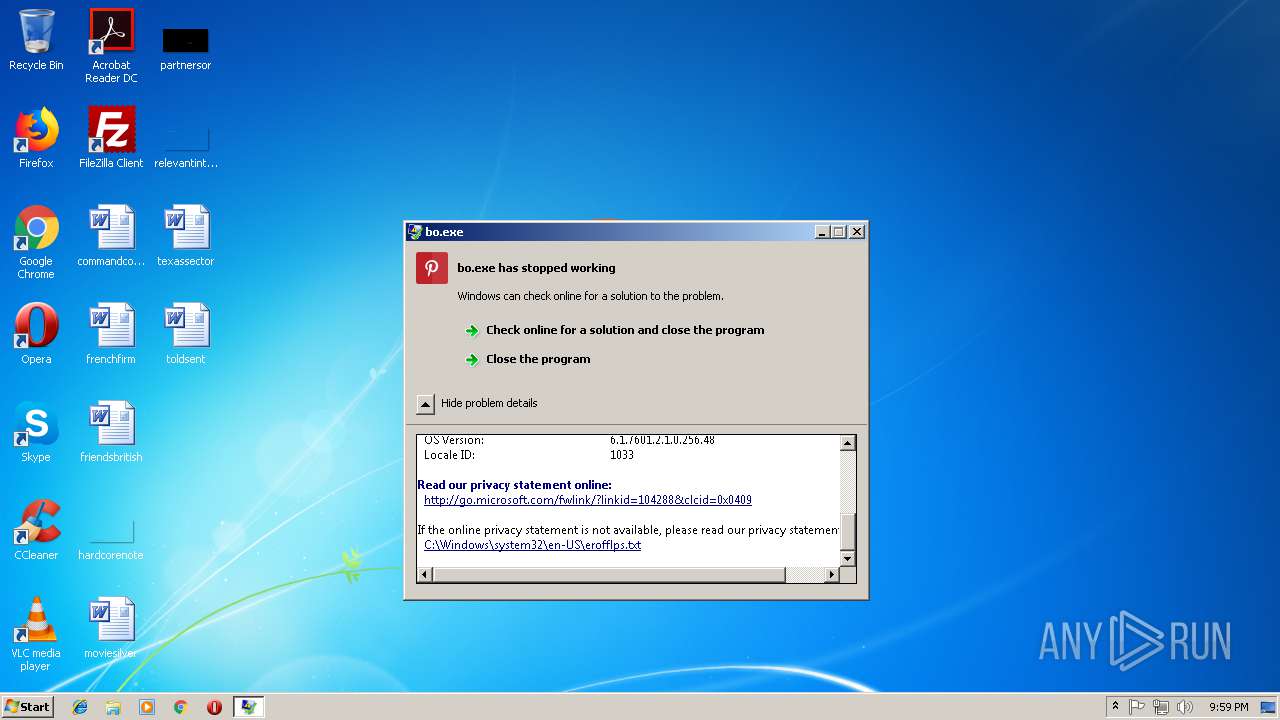Click the Locale ID value 1033
This screenshot has height=720, width=1280.
(x=622, y=455)
